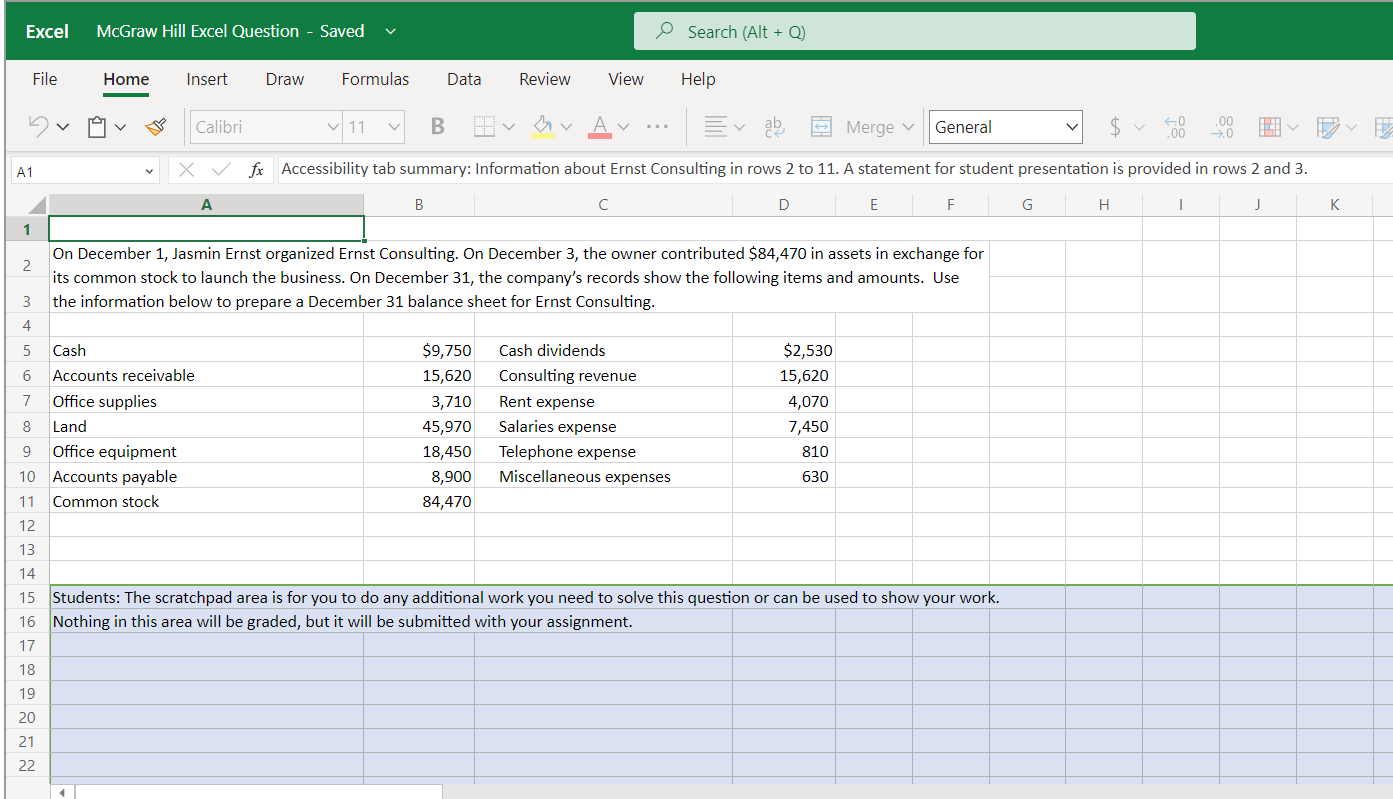Click the Wrap Text icon
This screenshot has width=1393, height=799.
click(x=773, y=127)
